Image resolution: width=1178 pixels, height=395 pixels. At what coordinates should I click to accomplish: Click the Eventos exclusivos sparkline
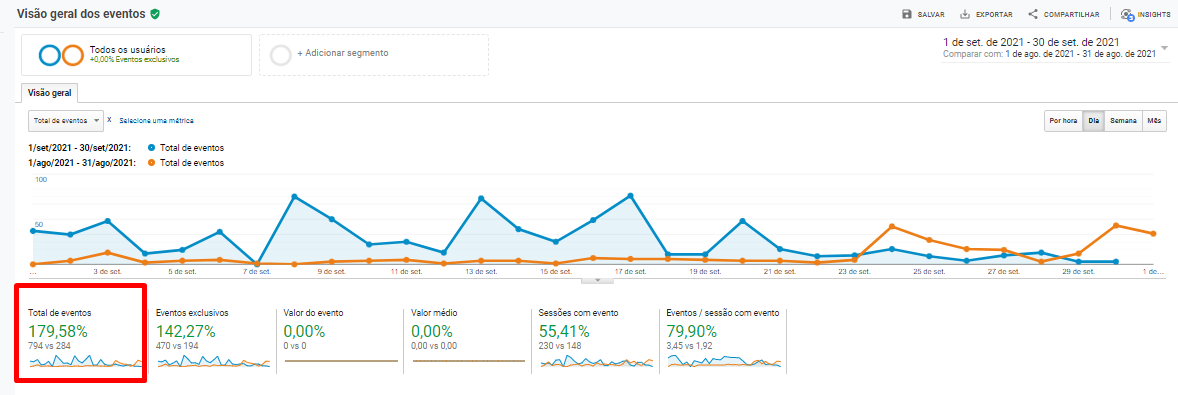(x=213, y=362)
